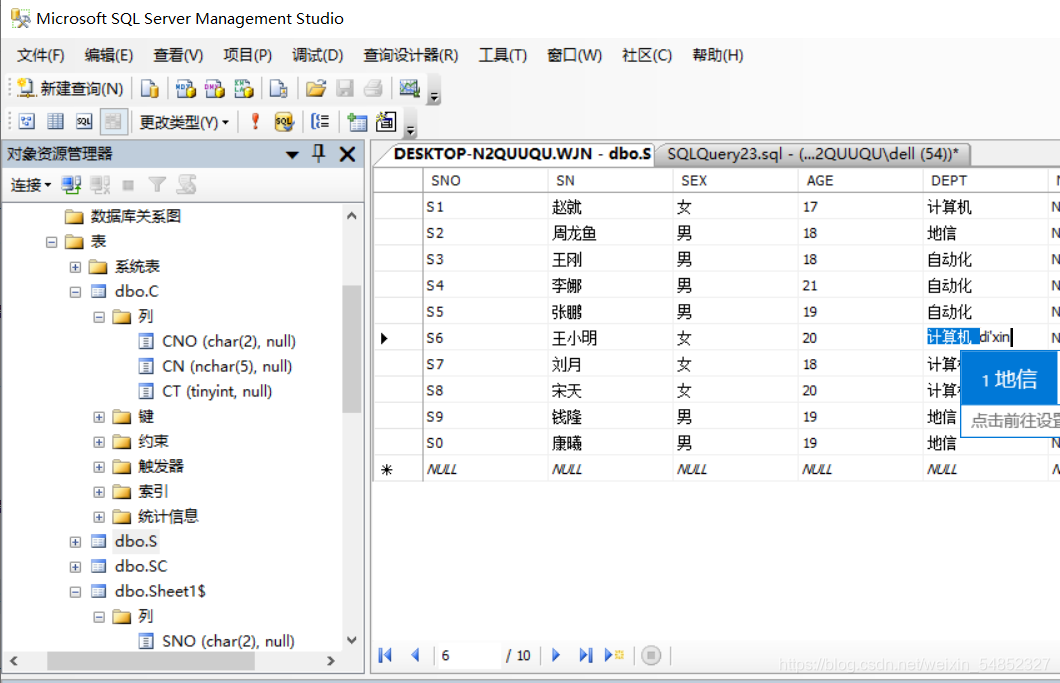Screen dimensions: 1060x683
Task: Click the Analysis Services DMX Query icon
Action: click(214, 89)
